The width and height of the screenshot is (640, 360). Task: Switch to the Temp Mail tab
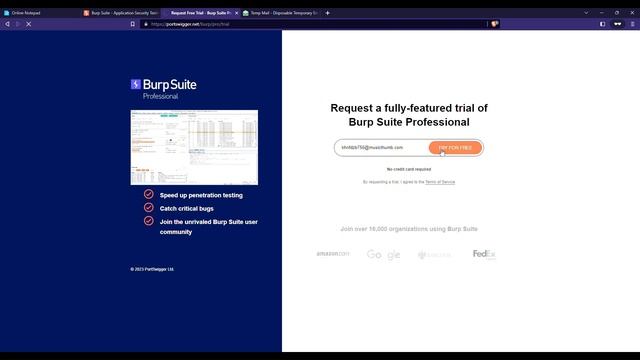coord(280,13)
